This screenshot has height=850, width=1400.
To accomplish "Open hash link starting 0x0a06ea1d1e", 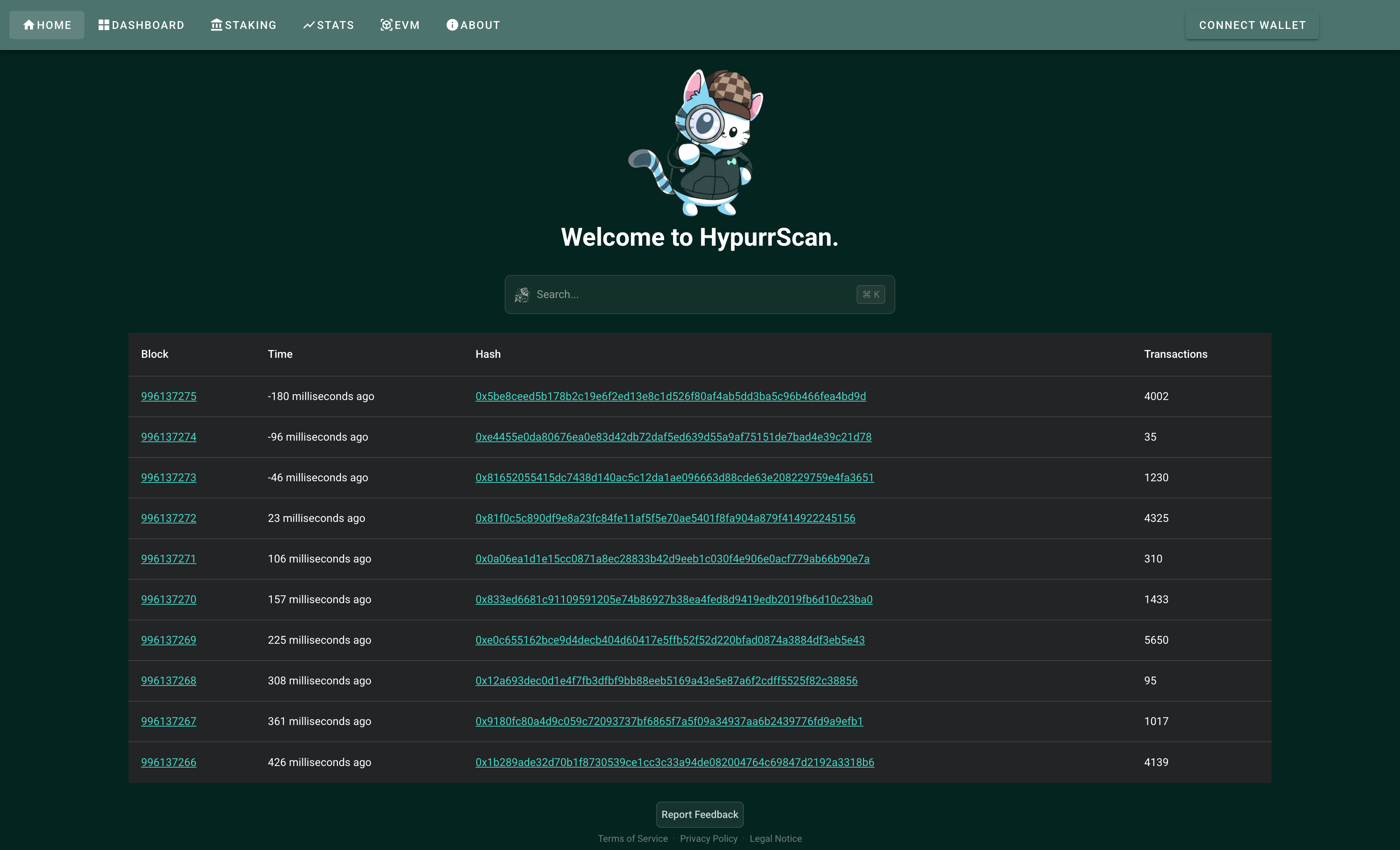I will click(x=672, y=559).
